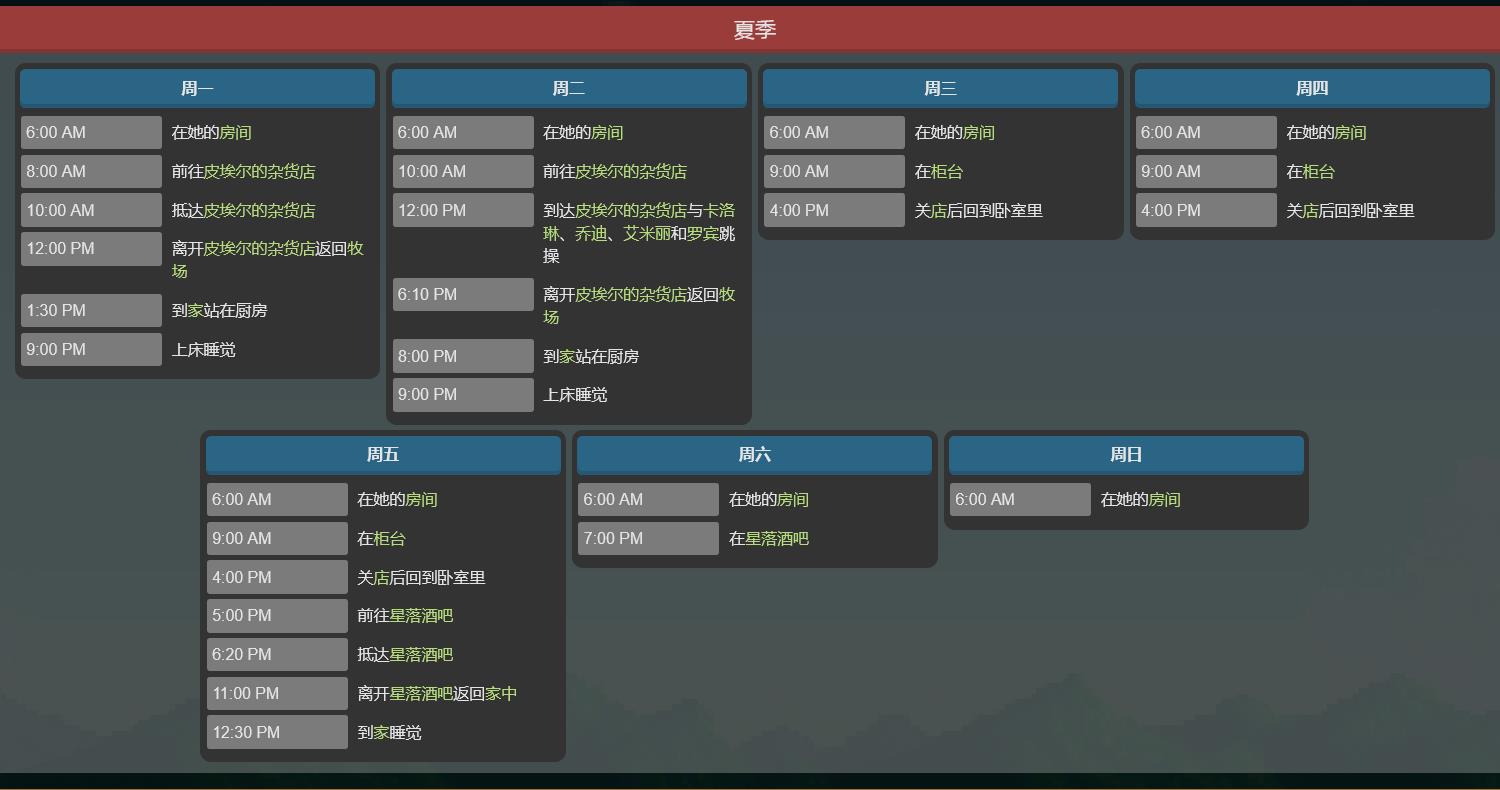
Task: Click the 12:00 PM time cell under 周一
Action: pyautogui.click(x=91, y=248)
